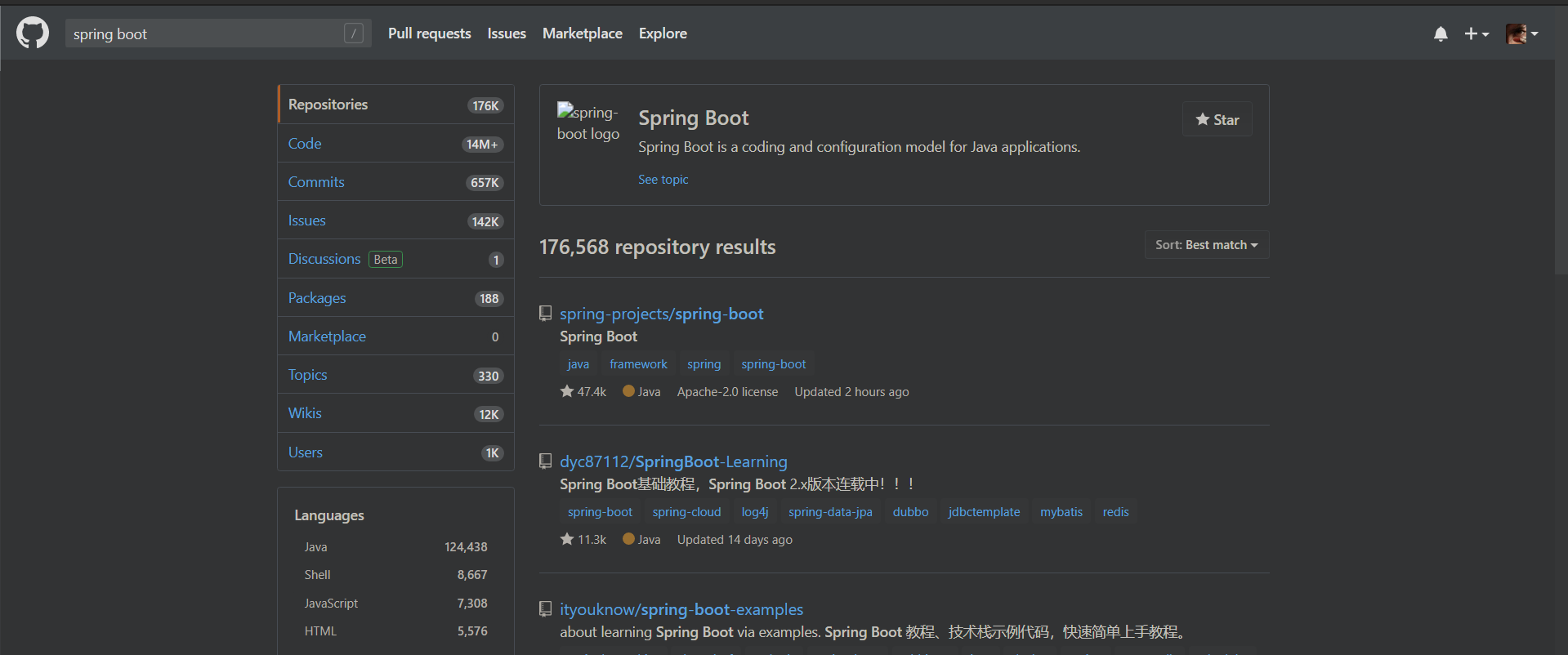Select the Repositories search category

(x=396, y=105)
